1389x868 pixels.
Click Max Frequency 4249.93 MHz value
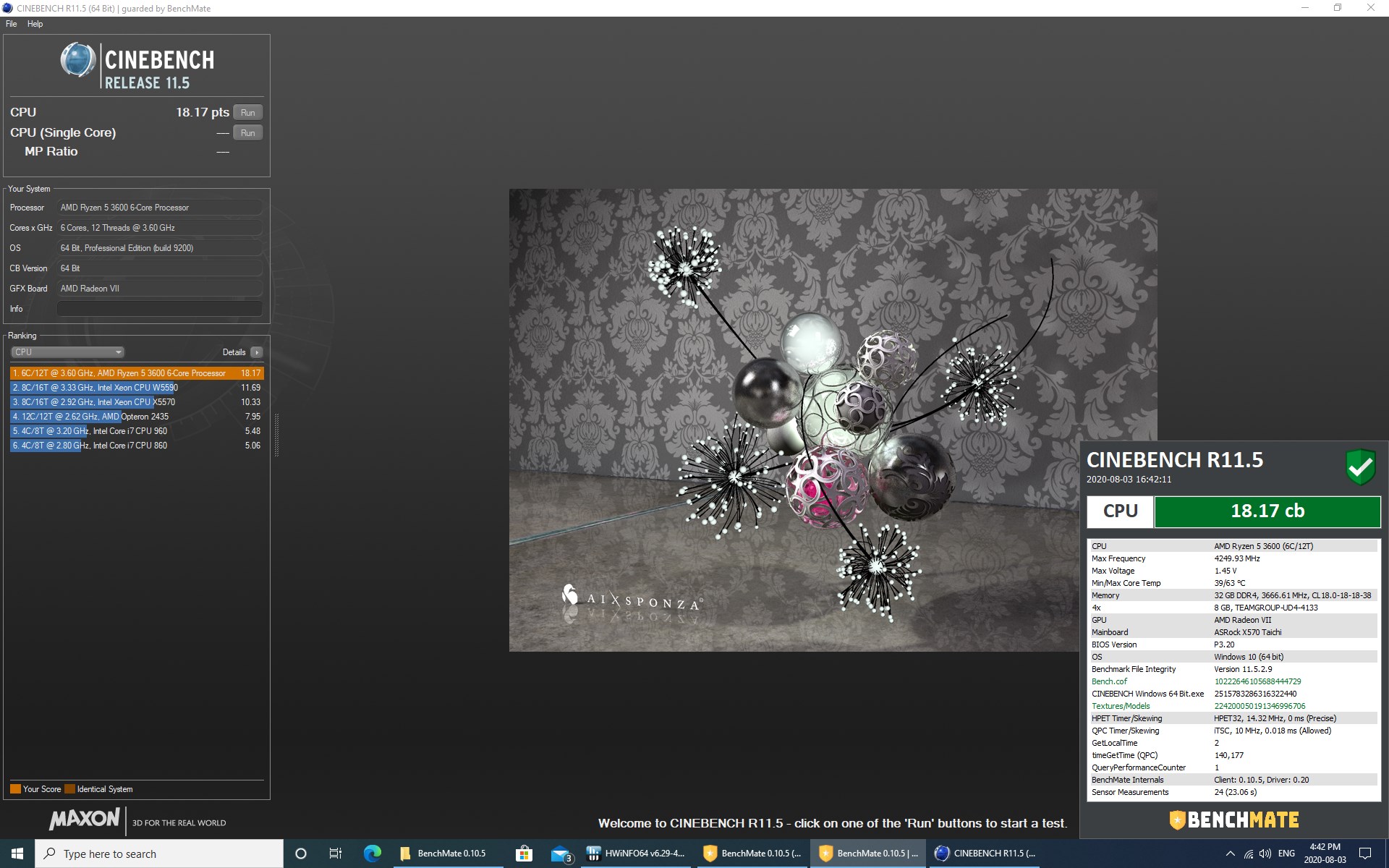(x=1236, y=558)
